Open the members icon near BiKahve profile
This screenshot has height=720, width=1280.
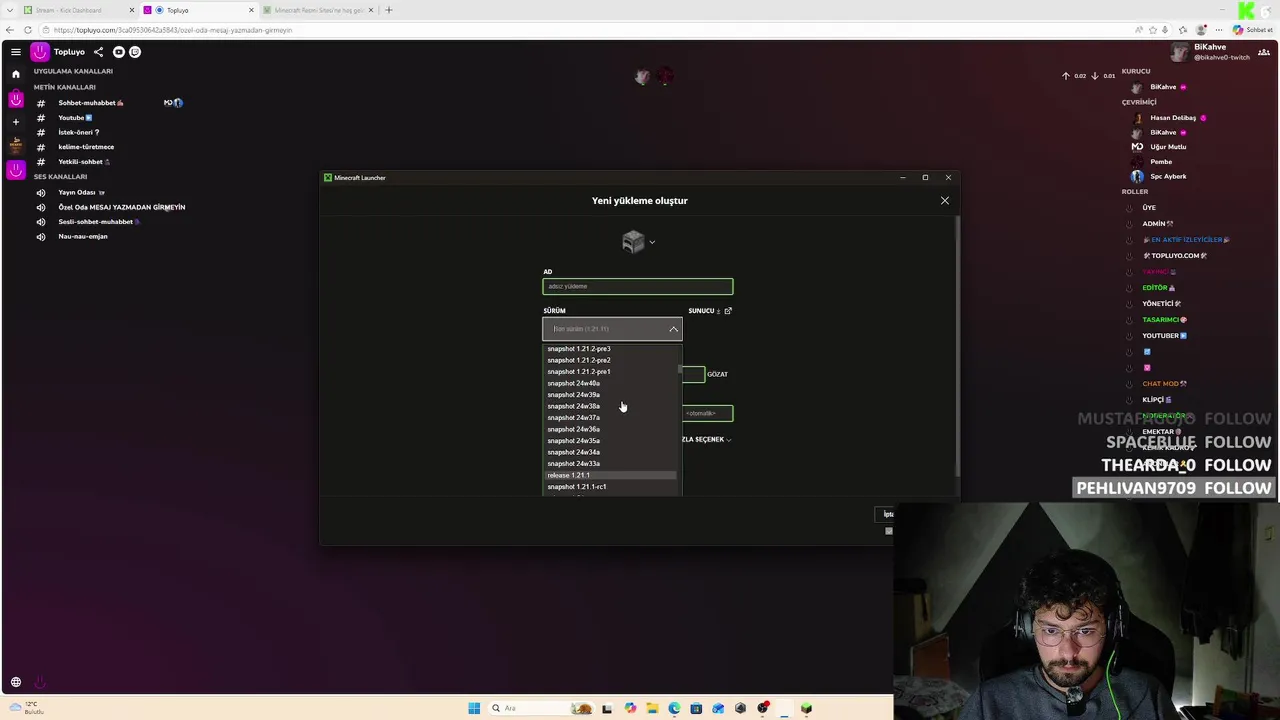pos(1264,52)
